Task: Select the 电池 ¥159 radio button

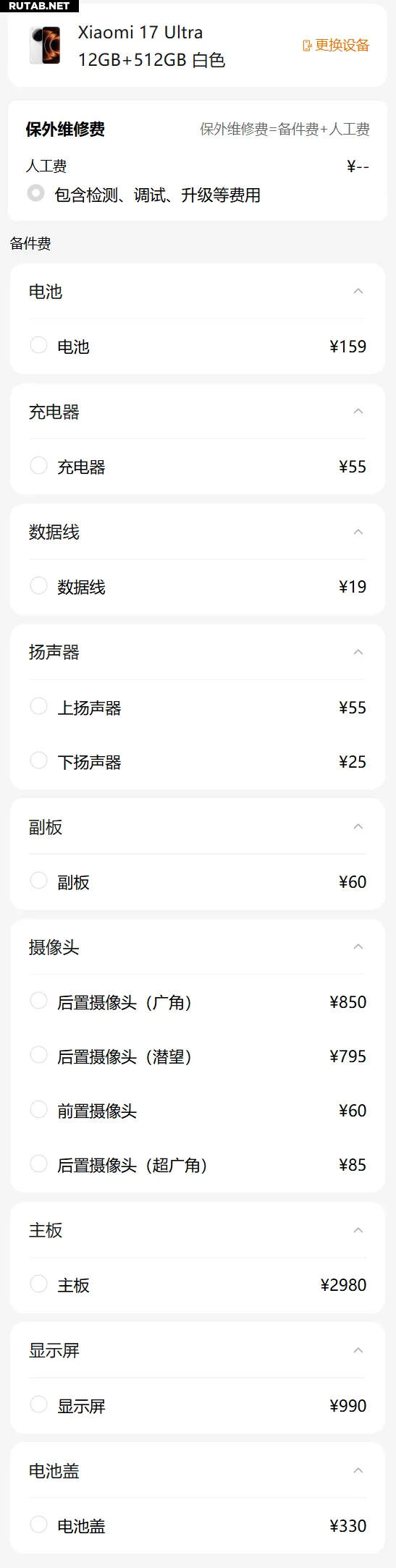Action: pyautogui.click(x=38, y=345)
